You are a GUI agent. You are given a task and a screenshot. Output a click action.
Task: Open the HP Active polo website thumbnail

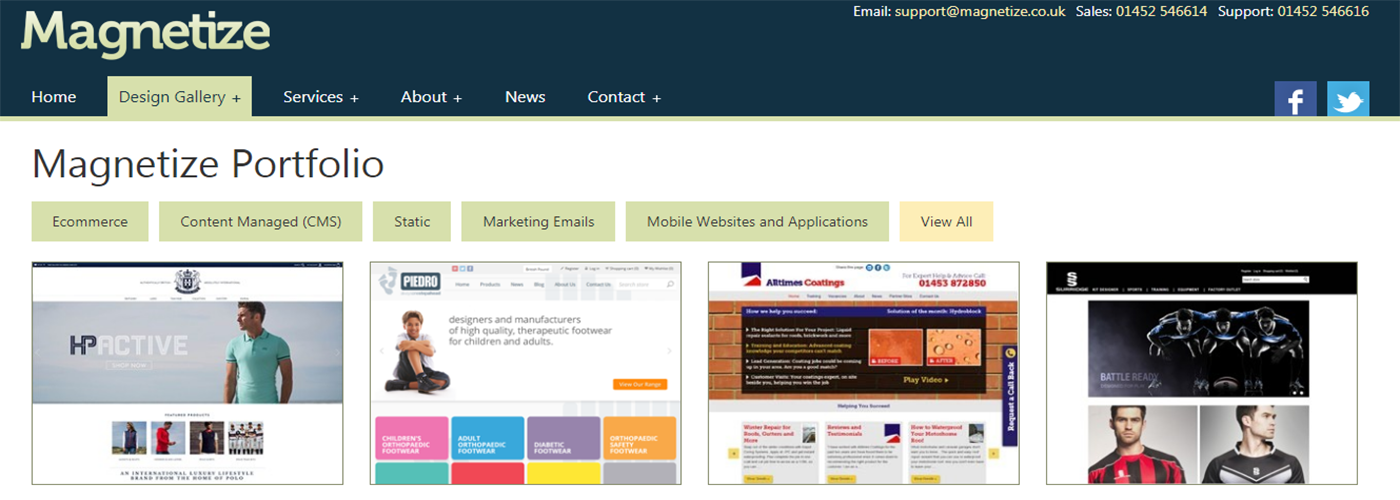[187, 373]
